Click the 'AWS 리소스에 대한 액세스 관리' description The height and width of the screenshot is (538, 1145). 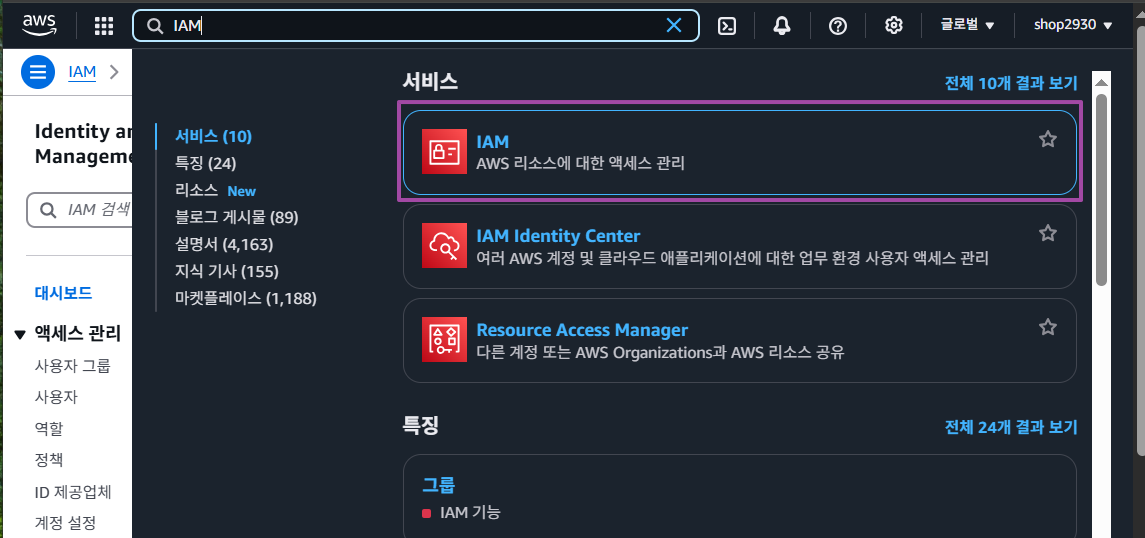581,164
